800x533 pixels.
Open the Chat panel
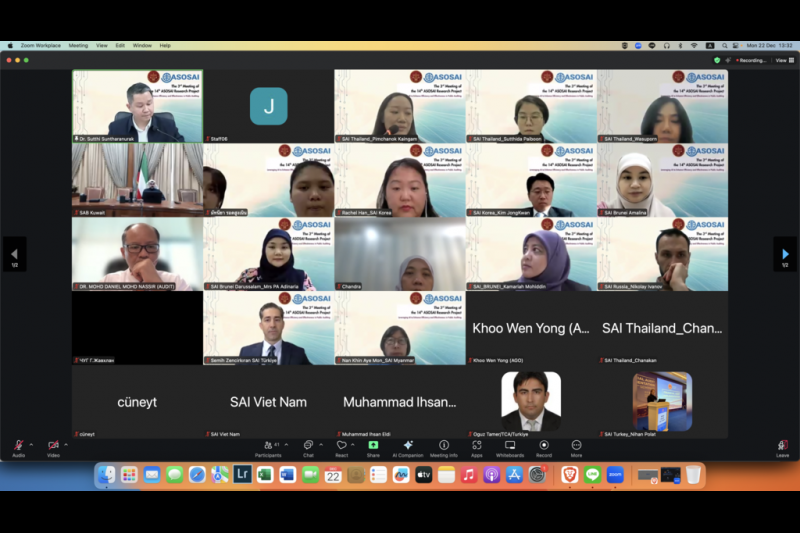[x=308, y=447]
